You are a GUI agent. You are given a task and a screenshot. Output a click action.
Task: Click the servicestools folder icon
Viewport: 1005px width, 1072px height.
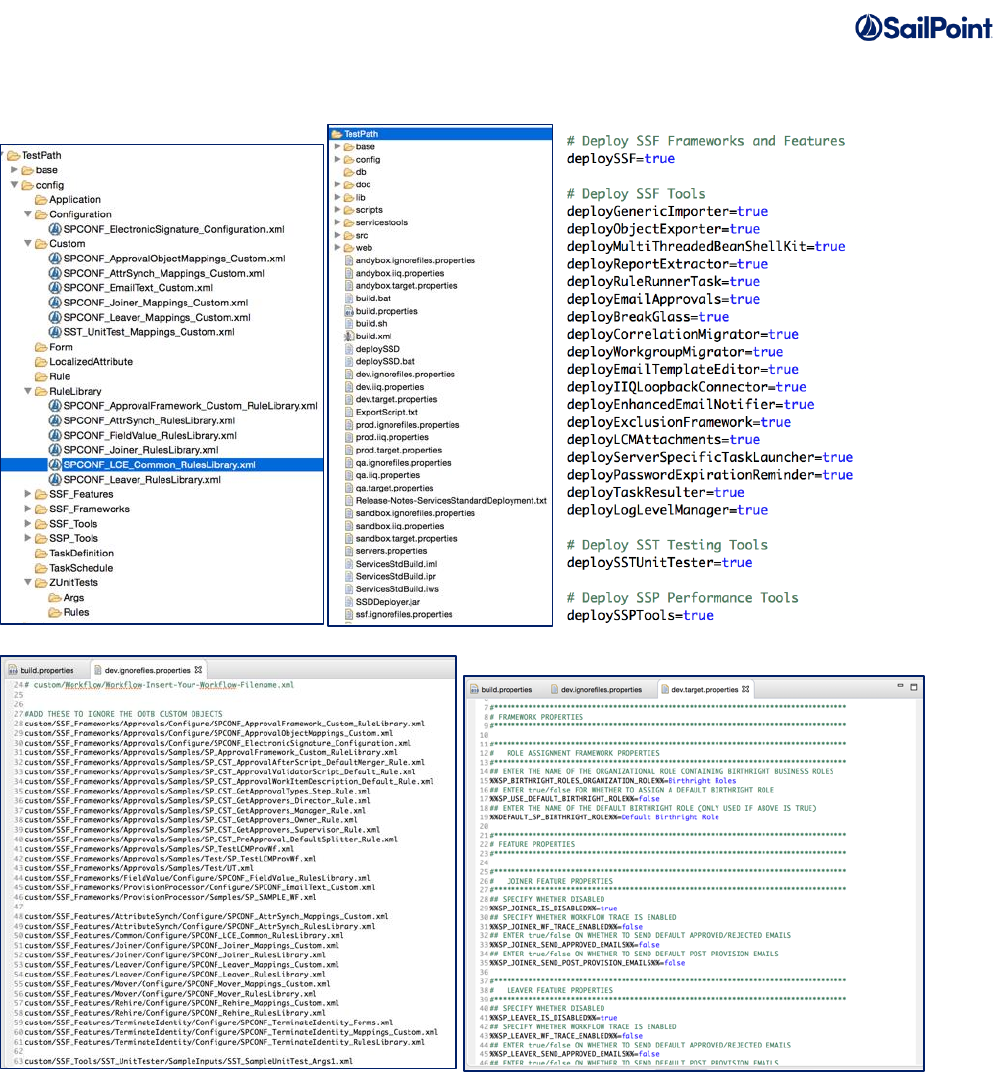(349, 223)
